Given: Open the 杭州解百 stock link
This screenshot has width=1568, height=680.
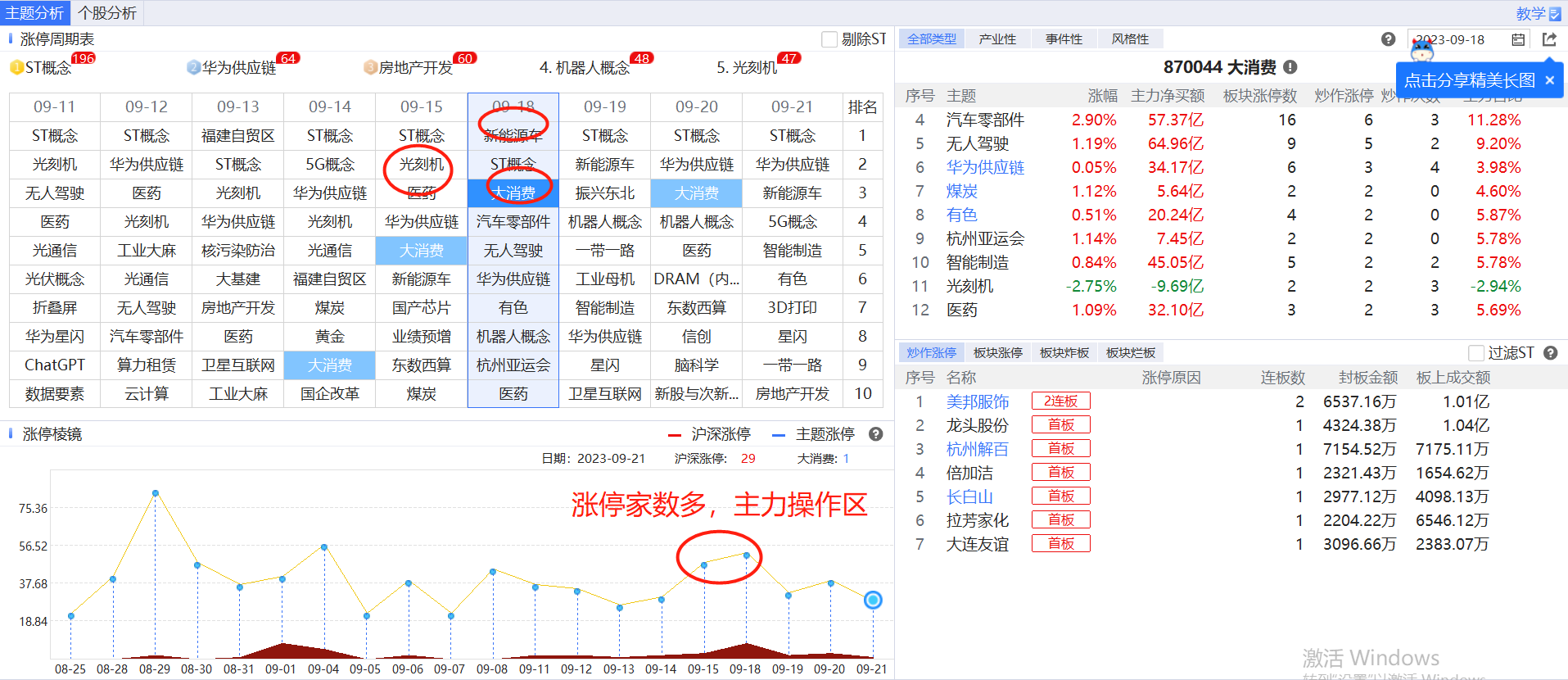Looking at the screenshot, I should pyautogui.click(x=978, y=449).
